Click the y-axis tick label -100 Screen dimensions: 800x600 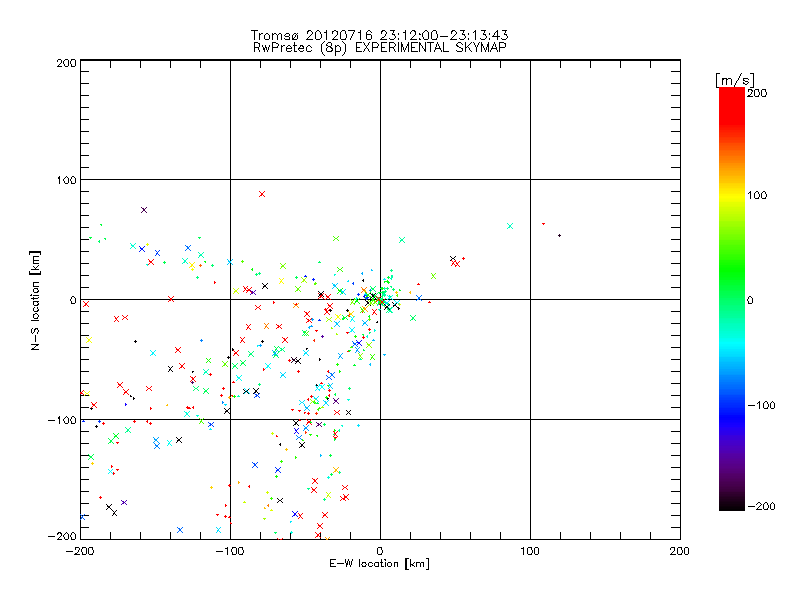(62, 420)
